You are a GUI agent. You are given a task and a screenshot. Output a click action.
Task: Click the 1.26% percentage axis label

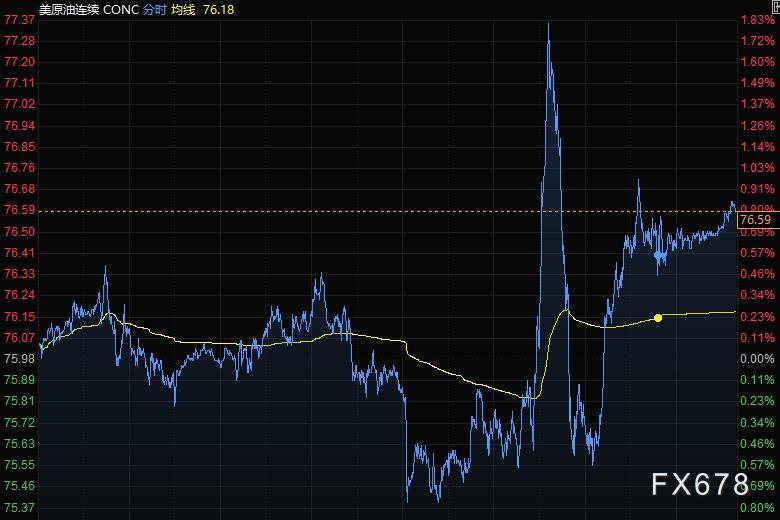(757, 125)
